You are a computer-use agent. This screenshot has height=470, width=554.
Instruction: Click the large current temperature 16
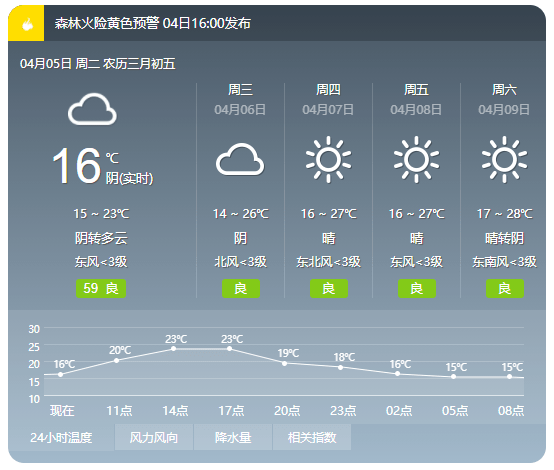point(77,165)
